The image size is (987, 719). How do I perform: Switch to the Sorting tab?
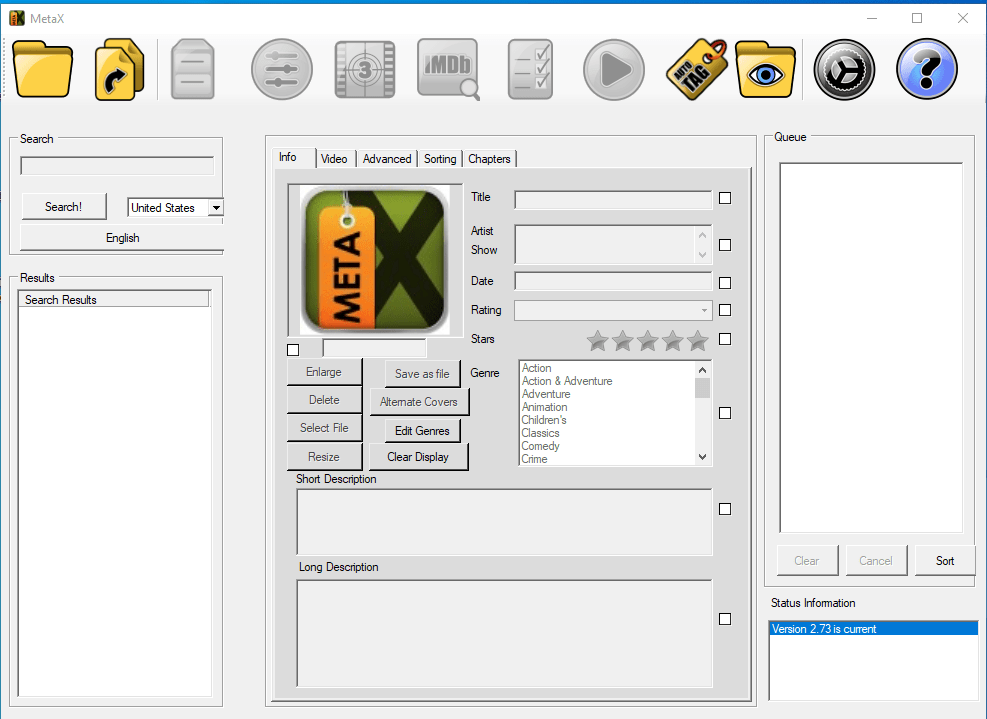(440, 159)
